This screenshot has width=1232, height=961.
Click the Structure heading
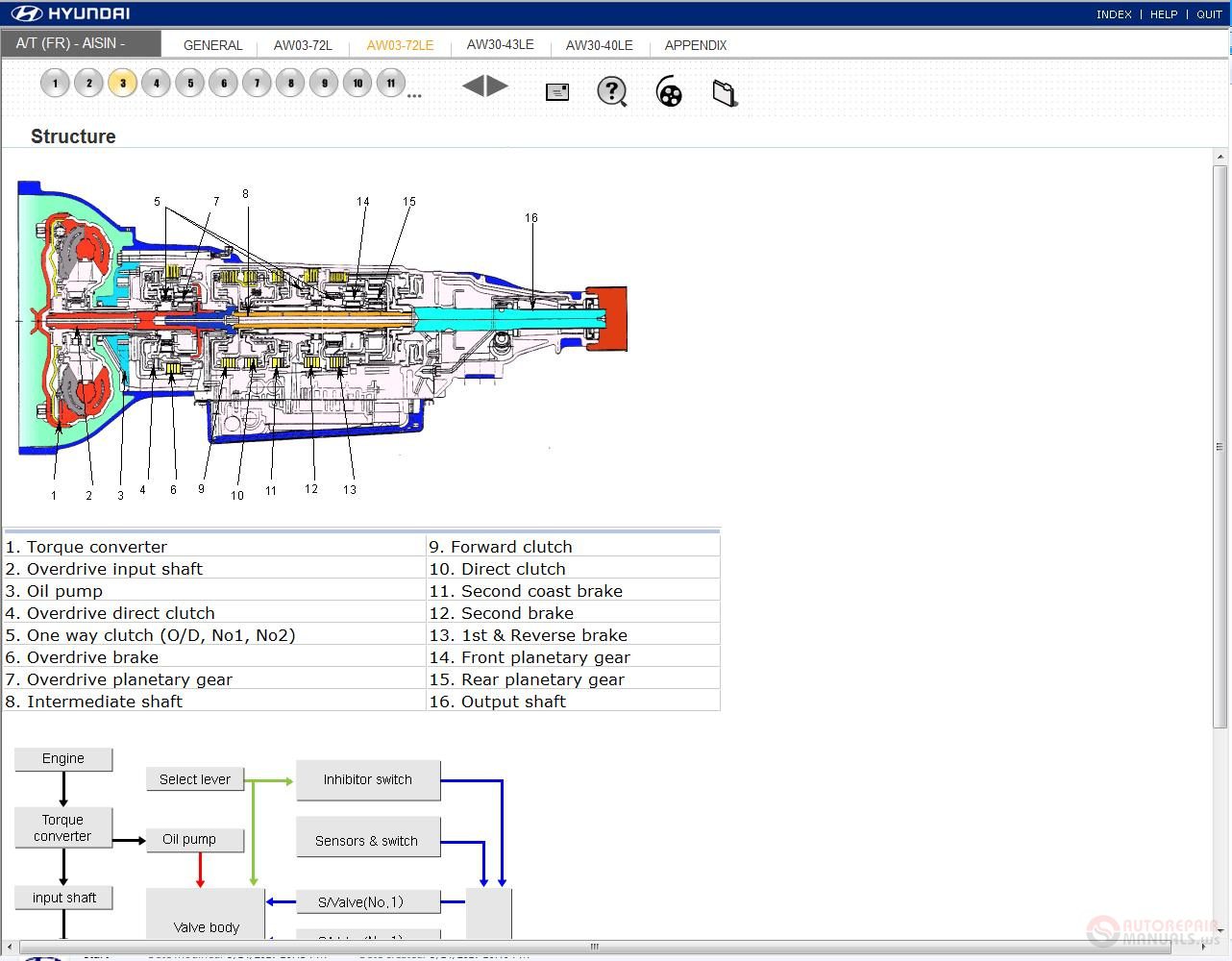[x=73, y=136]
